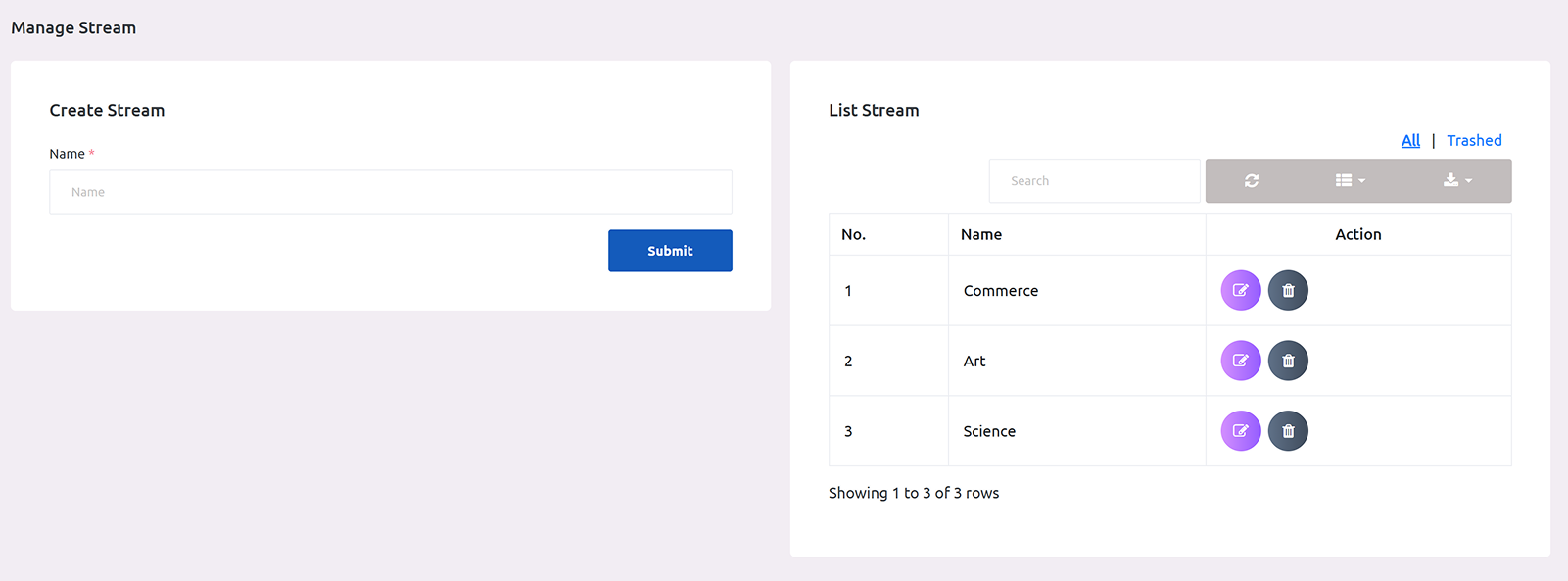Select the Art name cell

tap(974, 362)
